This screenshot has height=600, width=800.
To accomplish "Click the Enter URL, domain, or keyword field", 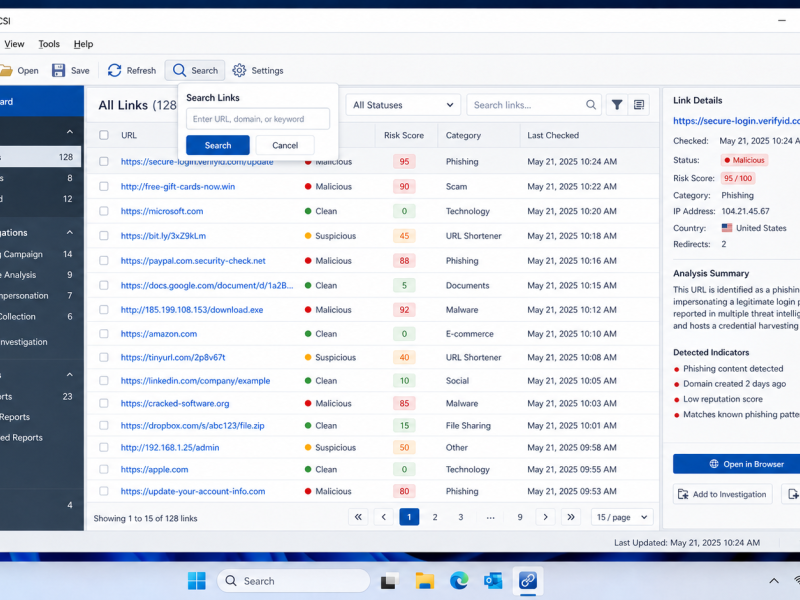I will (258, 119).
